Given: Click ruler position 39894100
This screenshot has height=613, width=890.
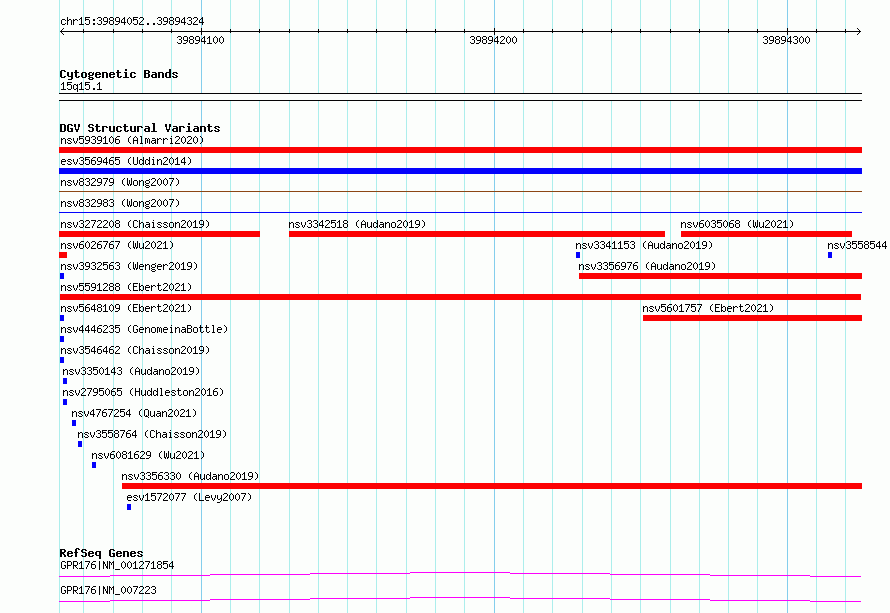Looking at the screenshot, I should click(200, 40).
